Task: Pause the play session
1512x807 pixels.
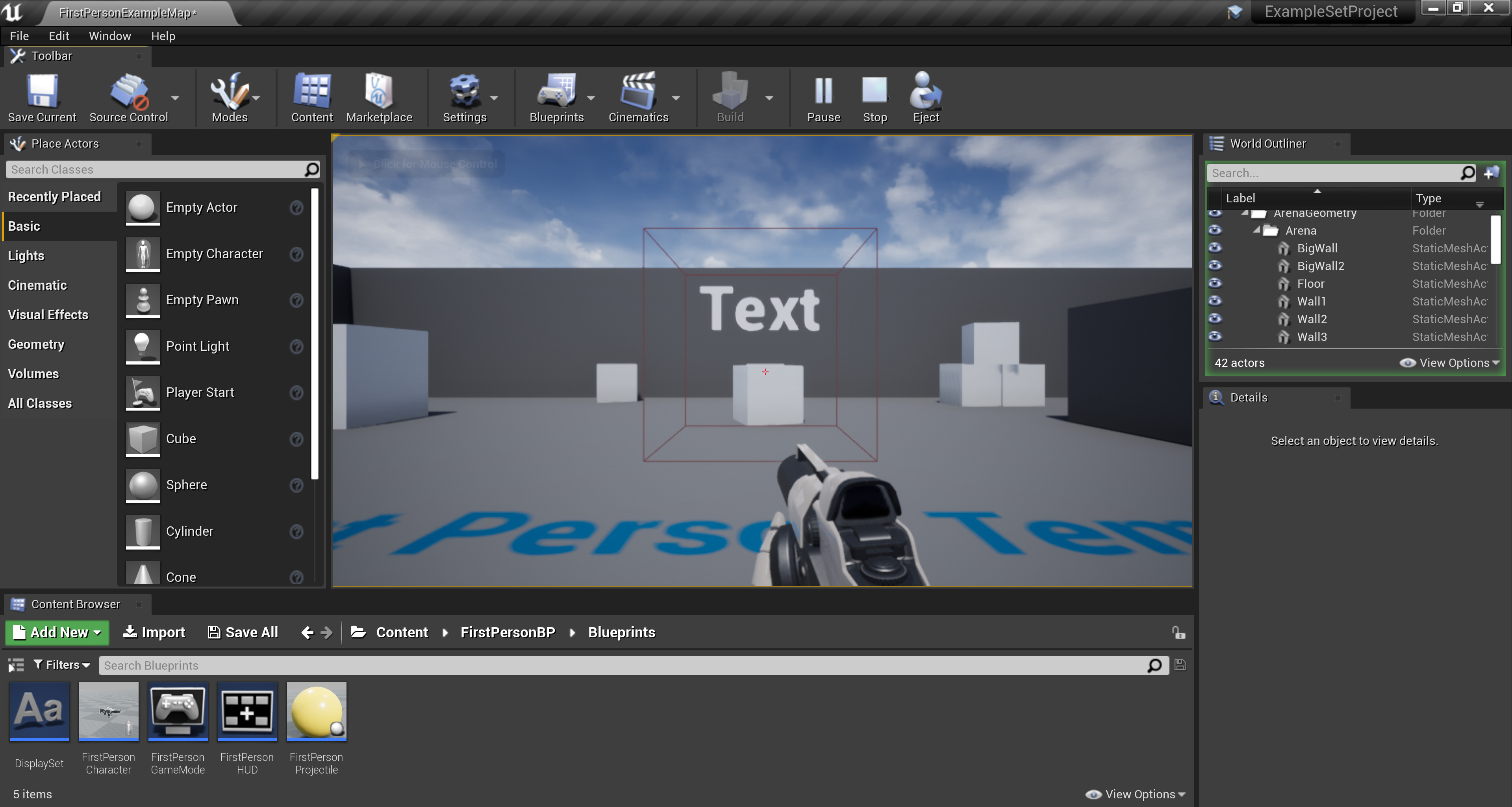Action: coord(823,97)
